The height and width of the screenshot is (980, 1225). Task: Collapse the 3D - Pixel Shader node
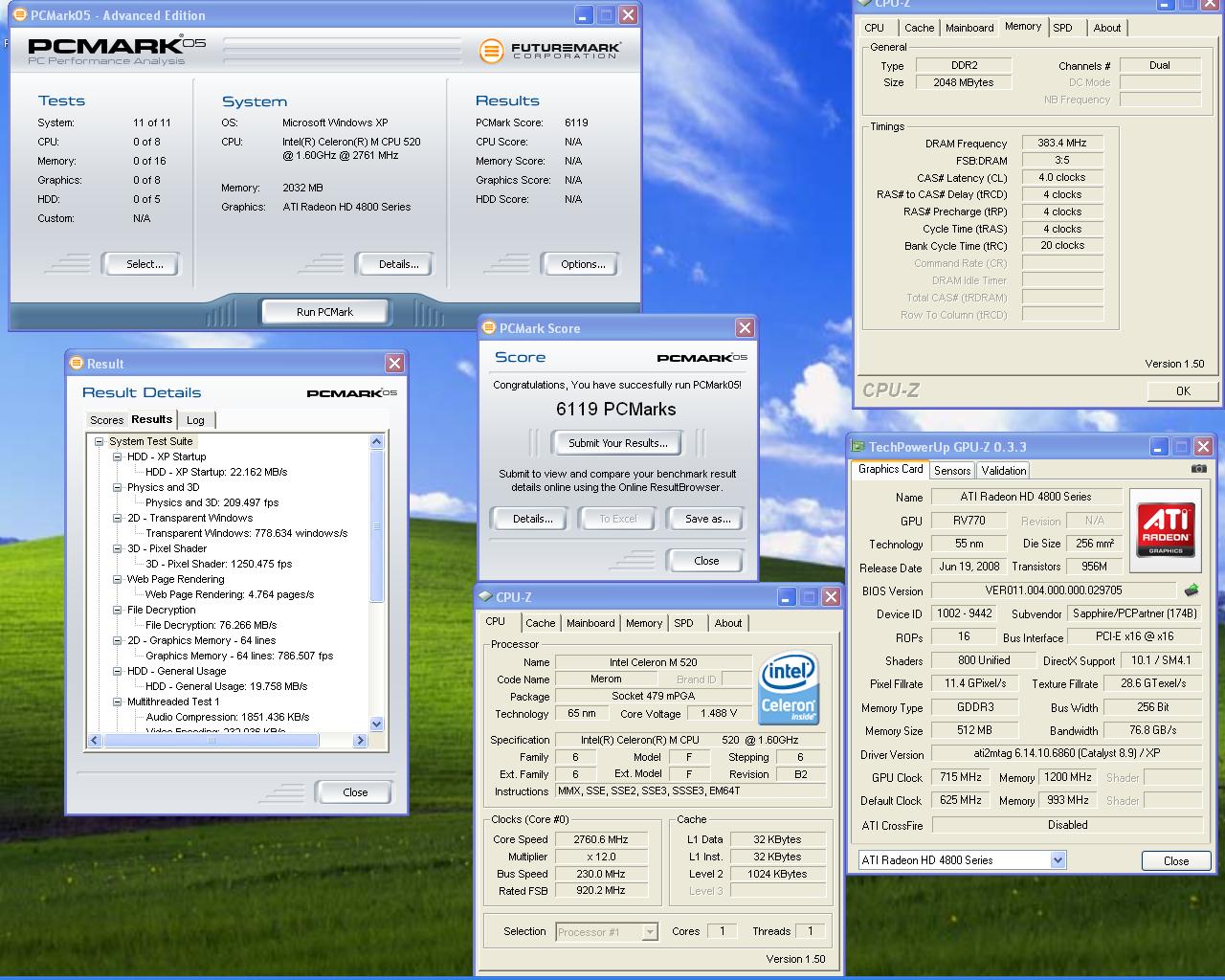pos(118,548)
